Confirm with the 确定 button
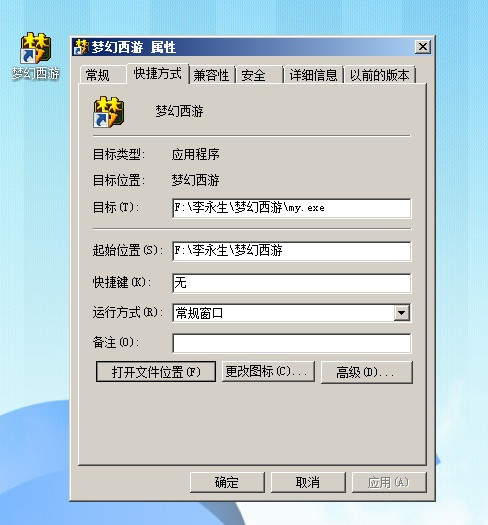The height and width of the screenshot is (525, 488). [227, 482]
